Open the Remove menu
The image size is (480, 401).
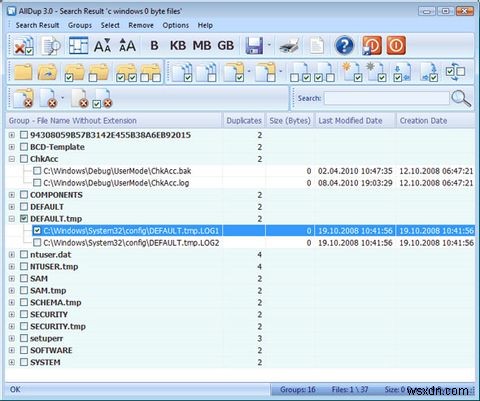(141, 25)
